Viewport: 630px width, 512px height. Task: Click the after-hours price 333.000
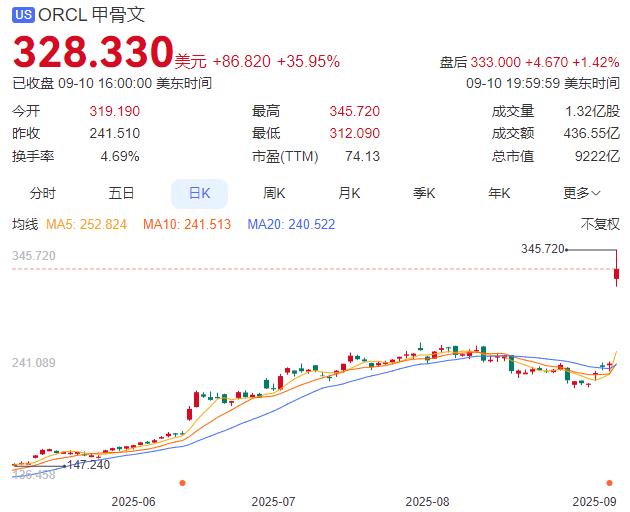(495, 62)
